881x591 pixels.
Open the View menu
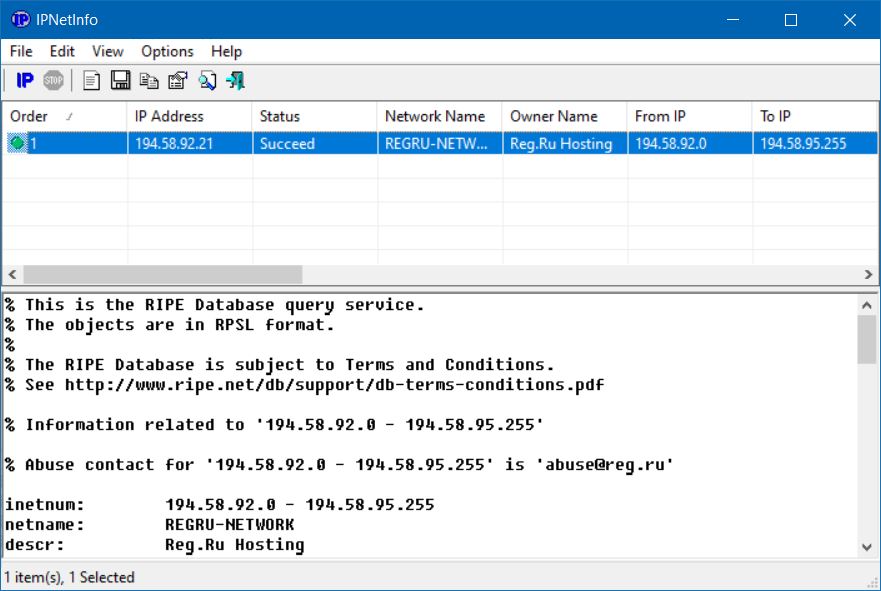click(108, 52)
